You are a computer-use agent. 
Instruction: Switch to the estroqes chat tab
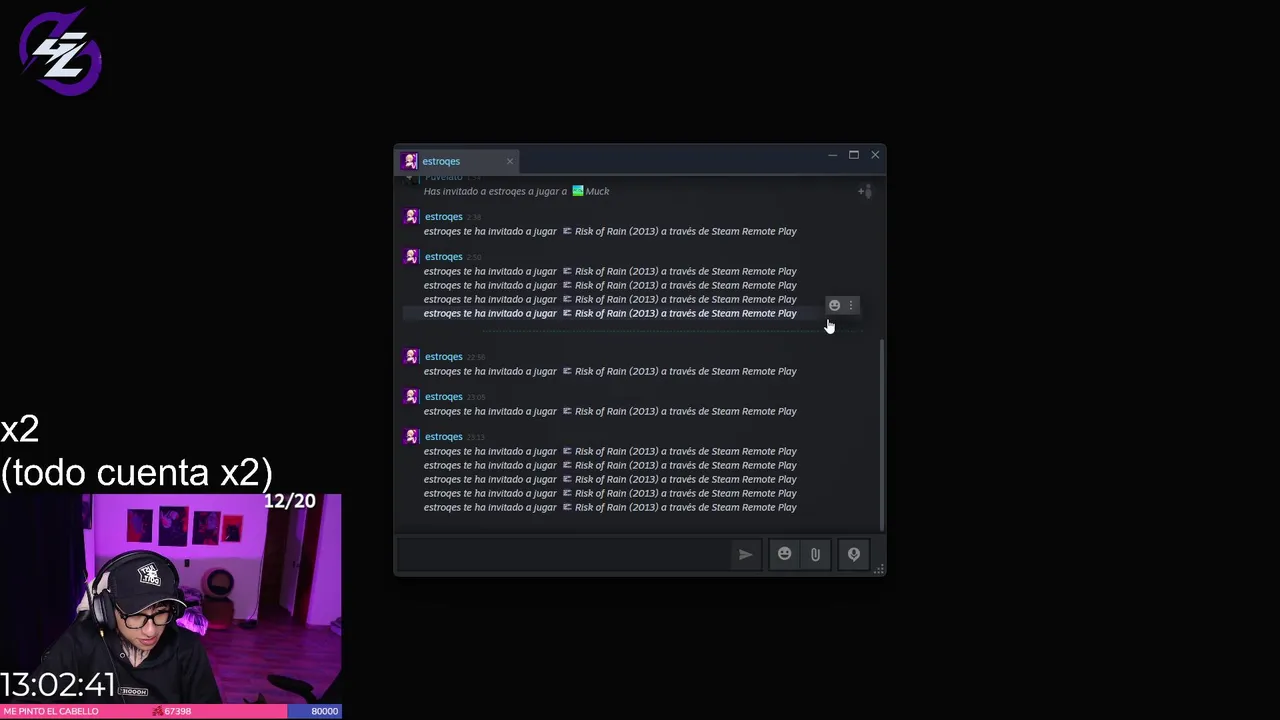pos(459,161)
